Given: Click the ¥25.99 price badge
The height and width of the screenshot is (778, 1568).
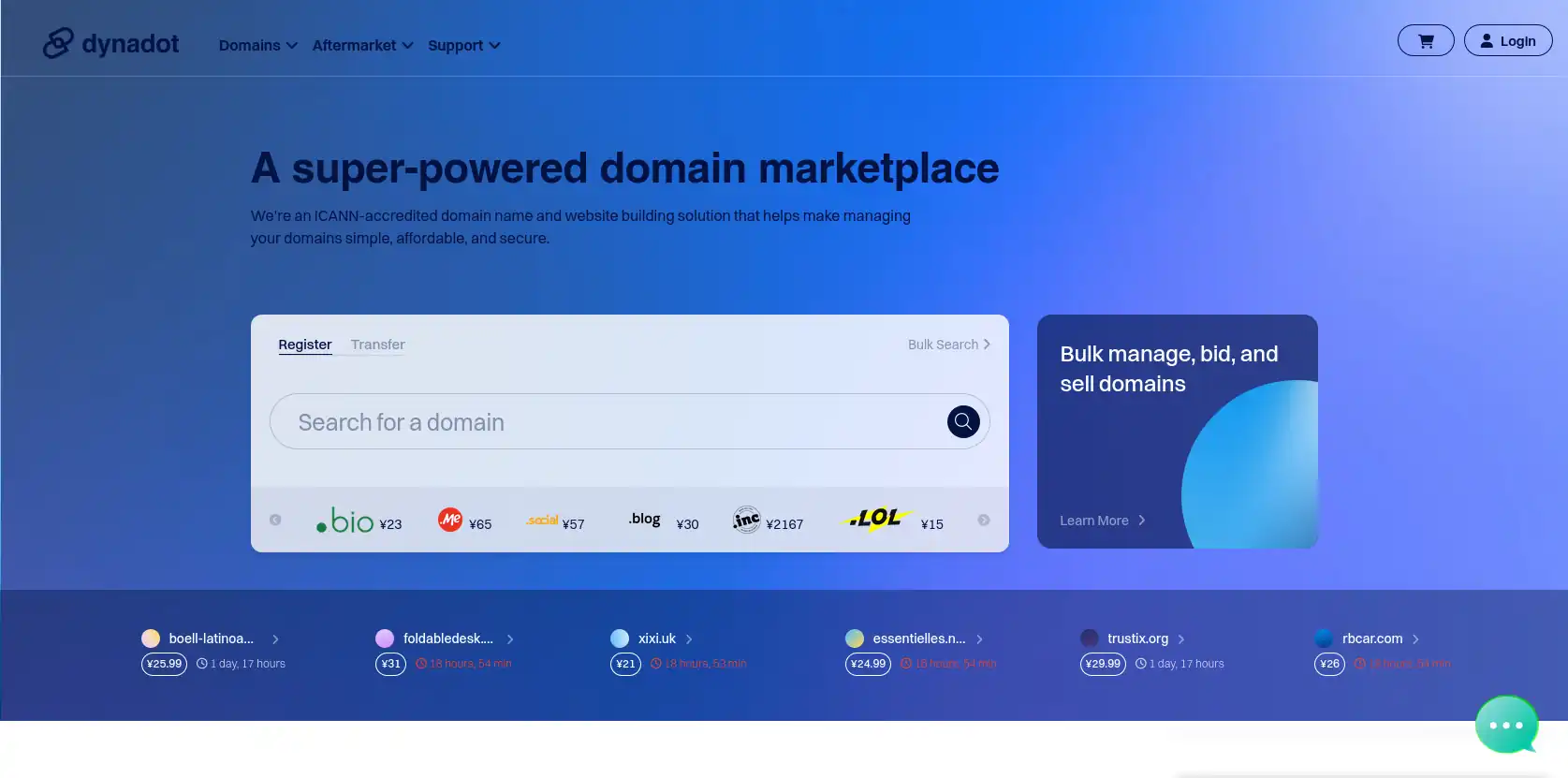Looking at the screenshot, I should [164, 664].
